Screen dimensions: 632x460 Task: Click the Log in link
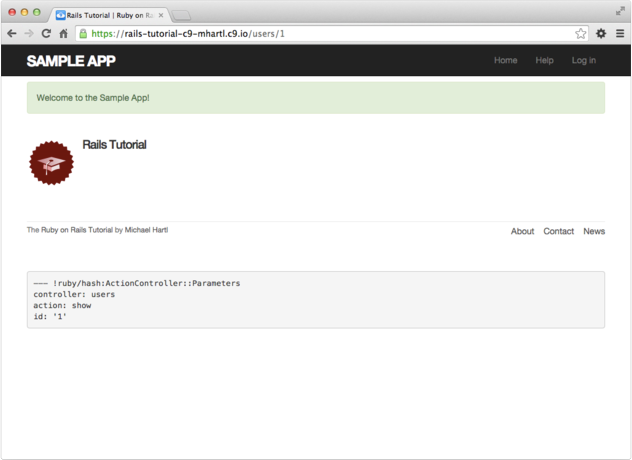pyautogui.click(x=583, y=61)
